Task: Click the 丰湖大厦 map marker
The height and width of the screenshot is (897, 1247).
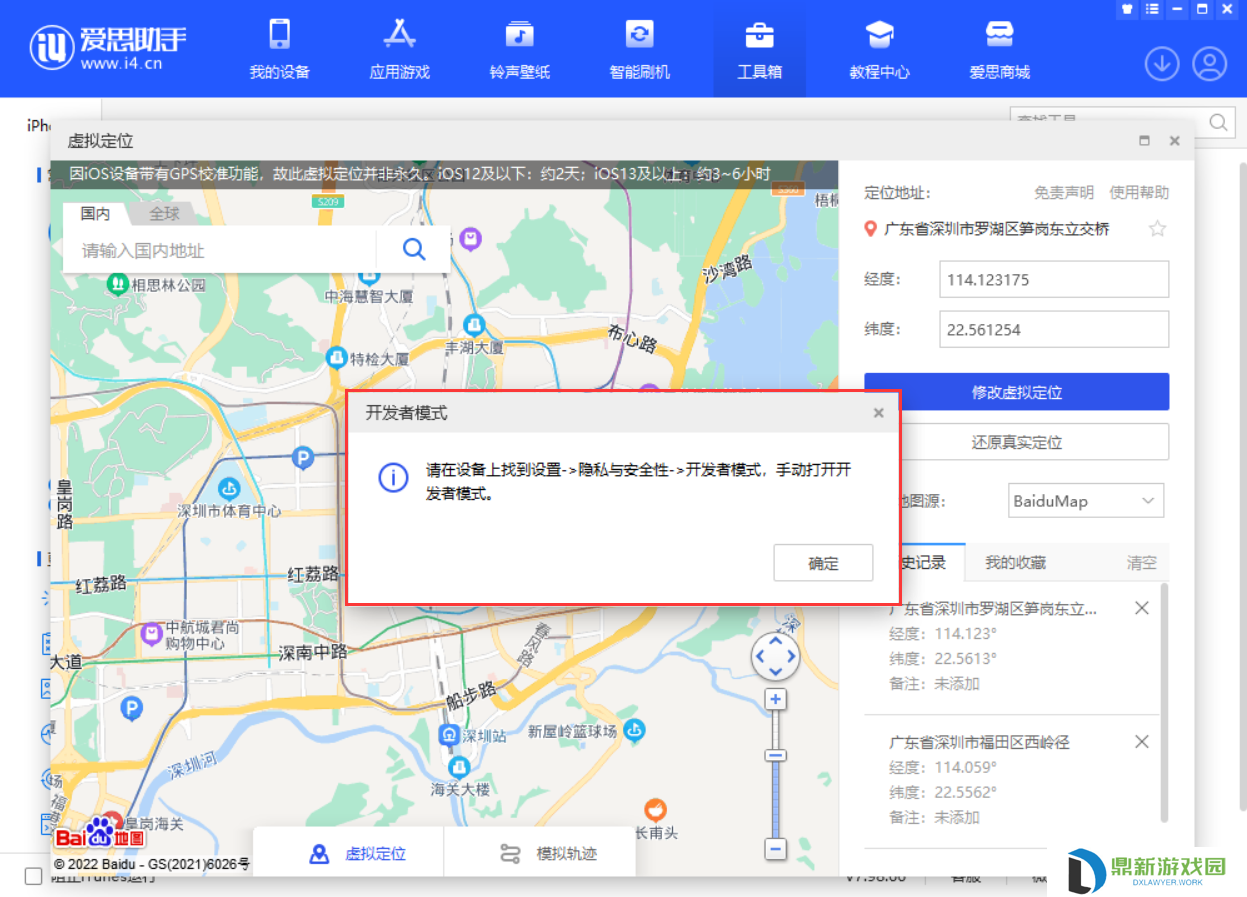Action: [474, 325]
